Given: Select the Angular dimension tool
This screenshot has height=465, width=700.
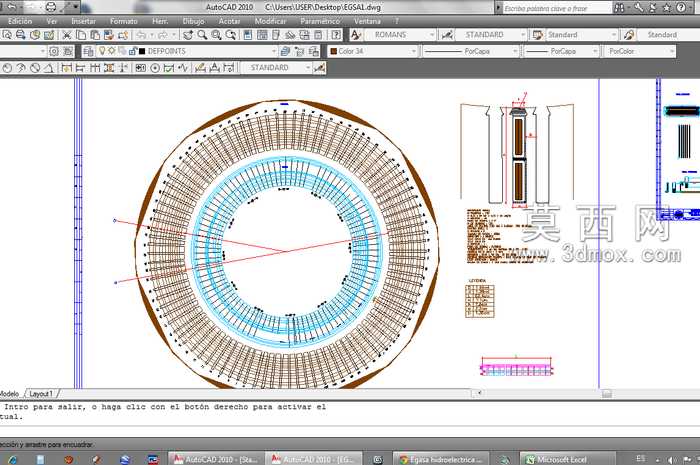Looking at the screenshot, I should pos(49,68).
